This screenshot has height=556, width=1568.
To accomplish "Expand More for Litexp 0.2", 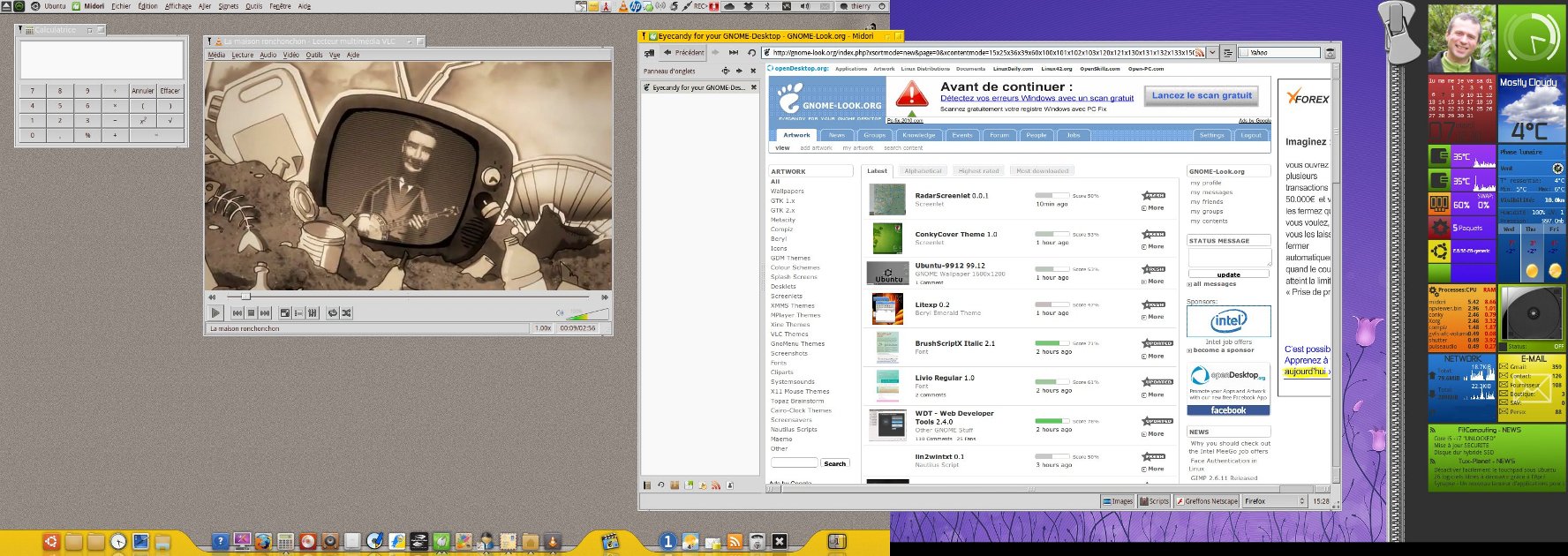I will point(1153,317).
